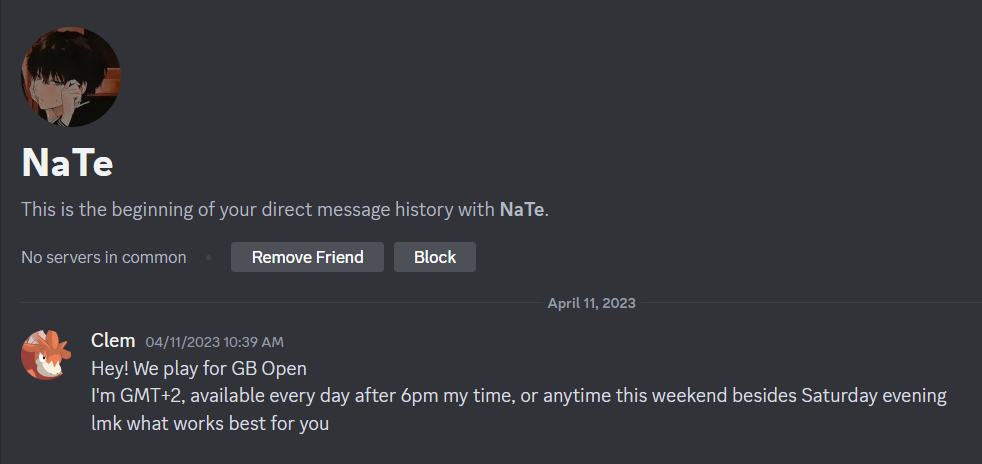Click the April 11, 2023 date divider
The image size is (982, 464).
(591, 303)
